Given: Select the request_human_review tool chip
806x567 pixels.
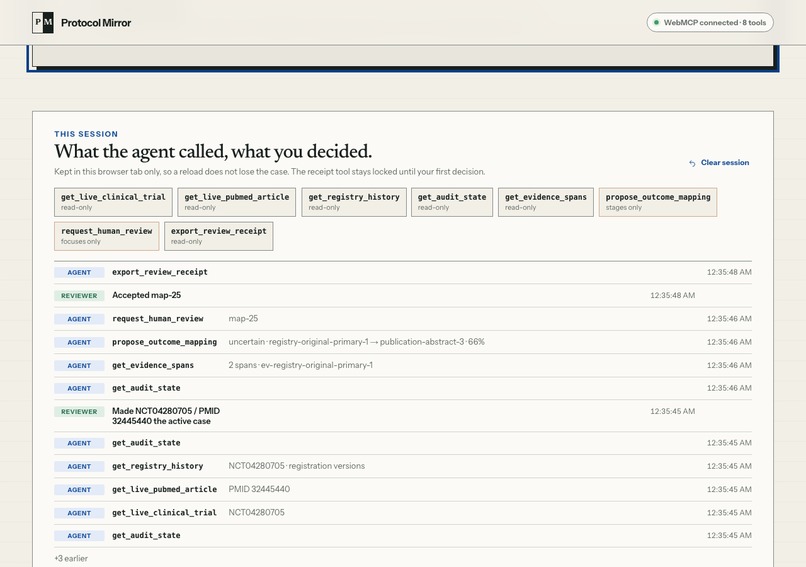Looking at the screenshot, I should 106,236.
